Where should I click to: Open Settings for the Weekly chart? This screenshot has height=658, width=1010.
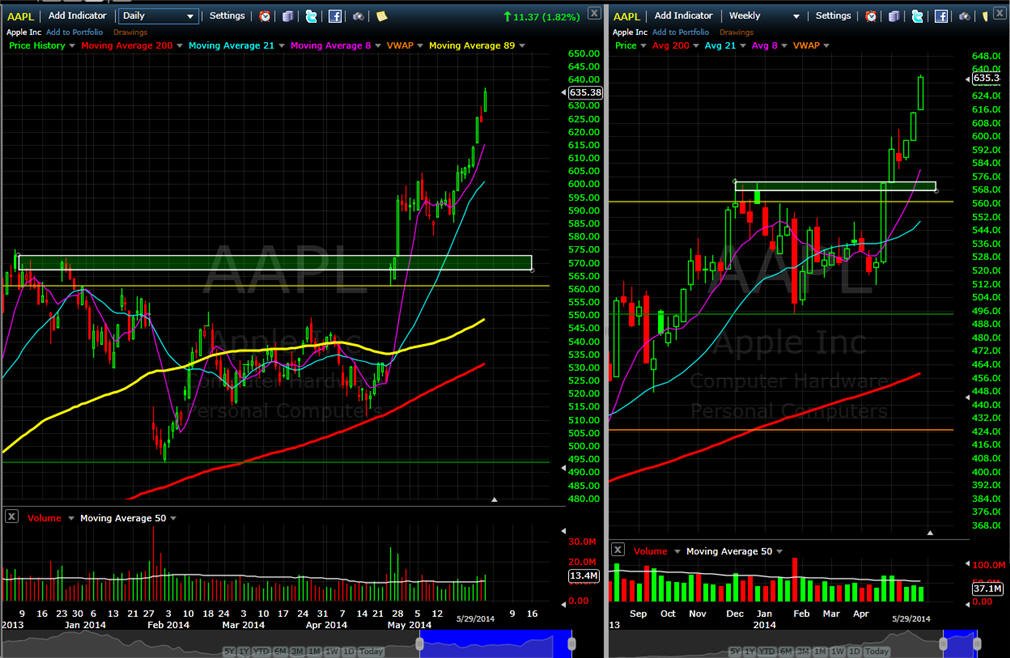tap(833, 15)
